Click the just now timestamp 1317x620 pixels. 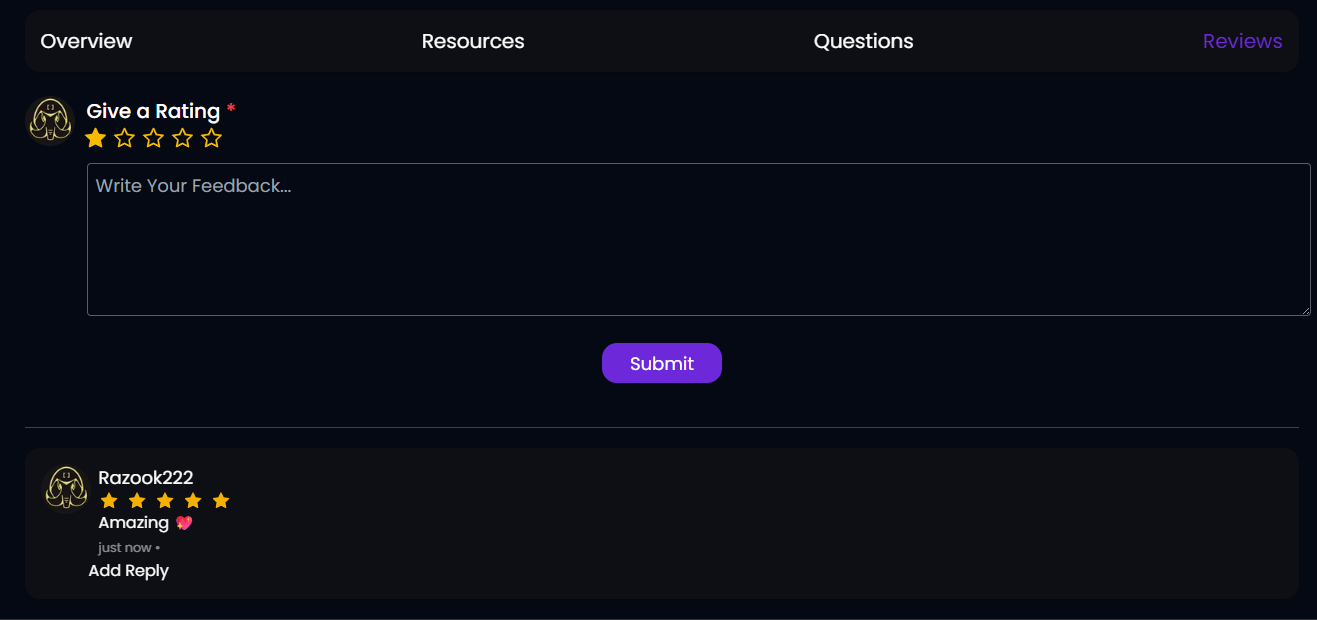coord(125,548)
